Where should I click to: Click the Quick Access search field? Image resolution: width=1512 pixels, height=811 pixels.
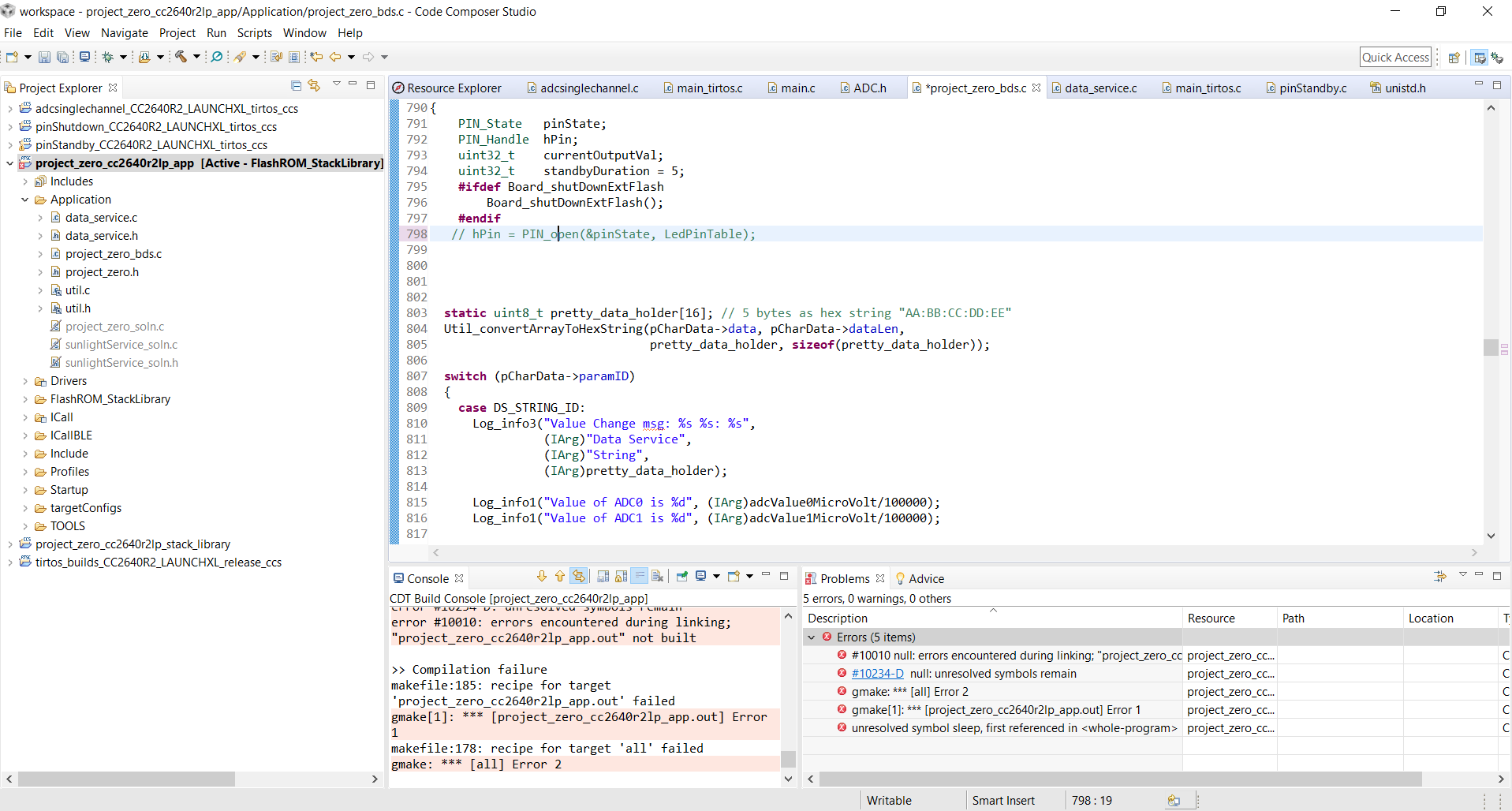coord(1394,58)
